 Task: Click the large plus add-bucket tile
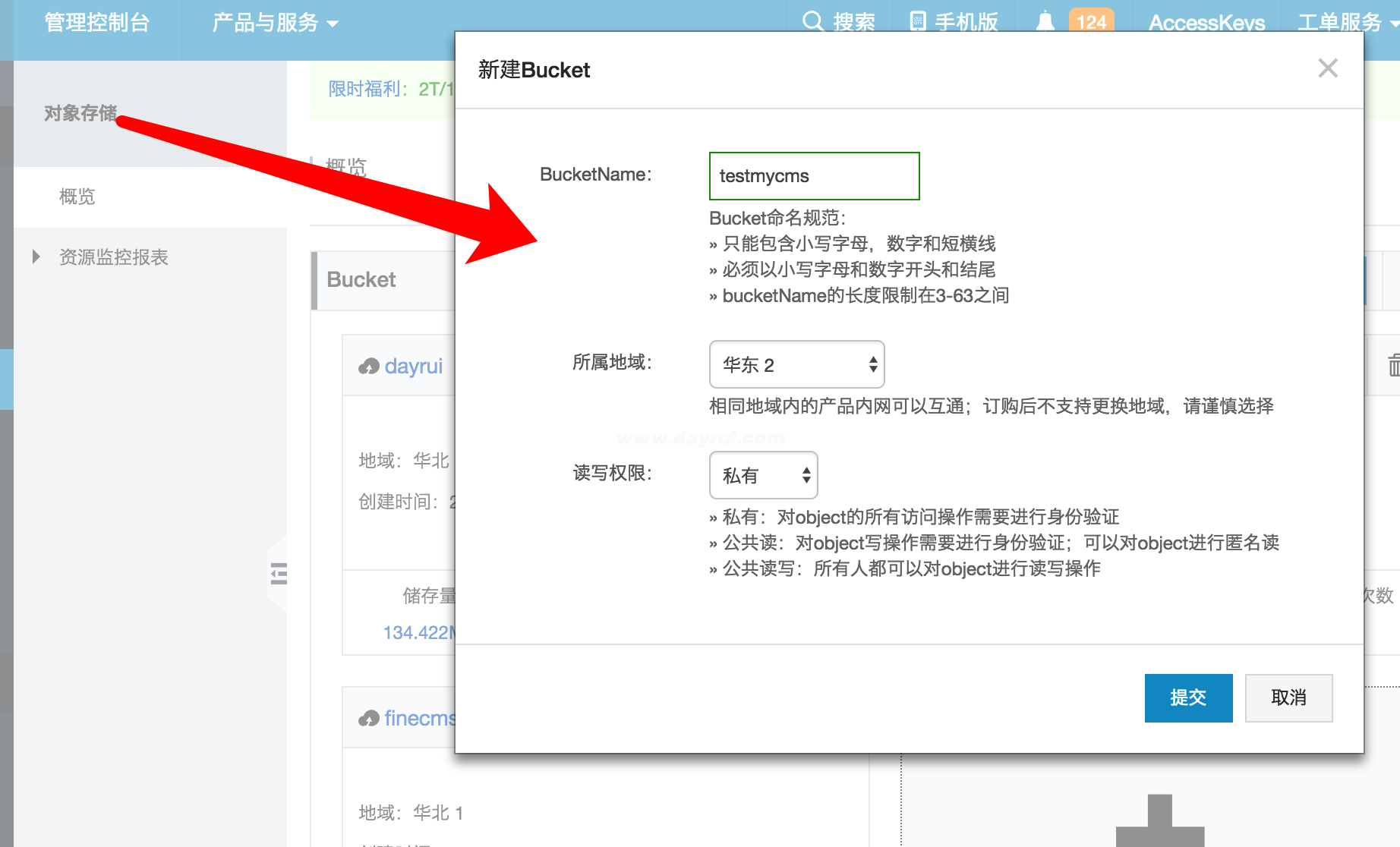[1159, 820]
